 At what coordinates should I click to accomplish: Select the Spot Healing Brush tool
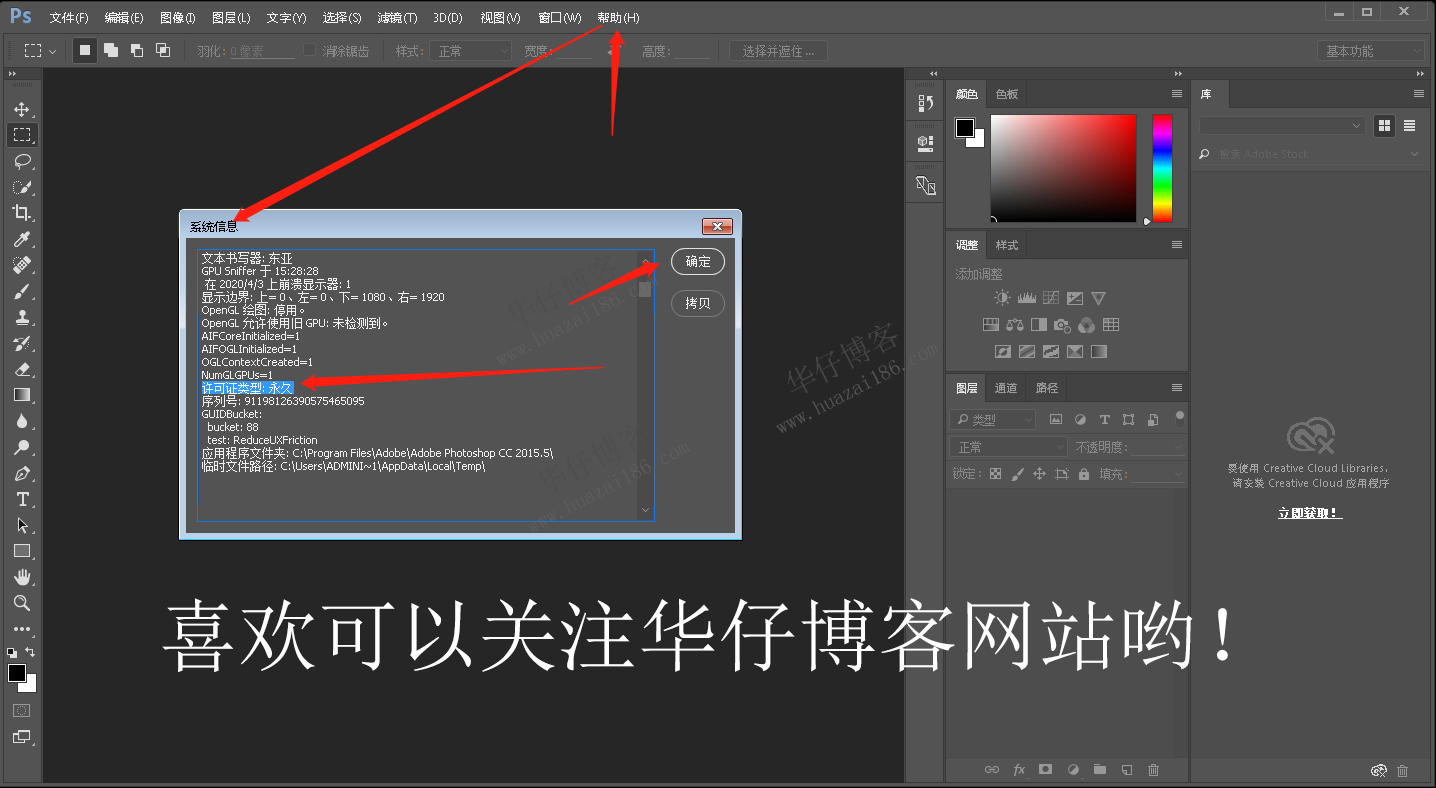tap(21, 265)
